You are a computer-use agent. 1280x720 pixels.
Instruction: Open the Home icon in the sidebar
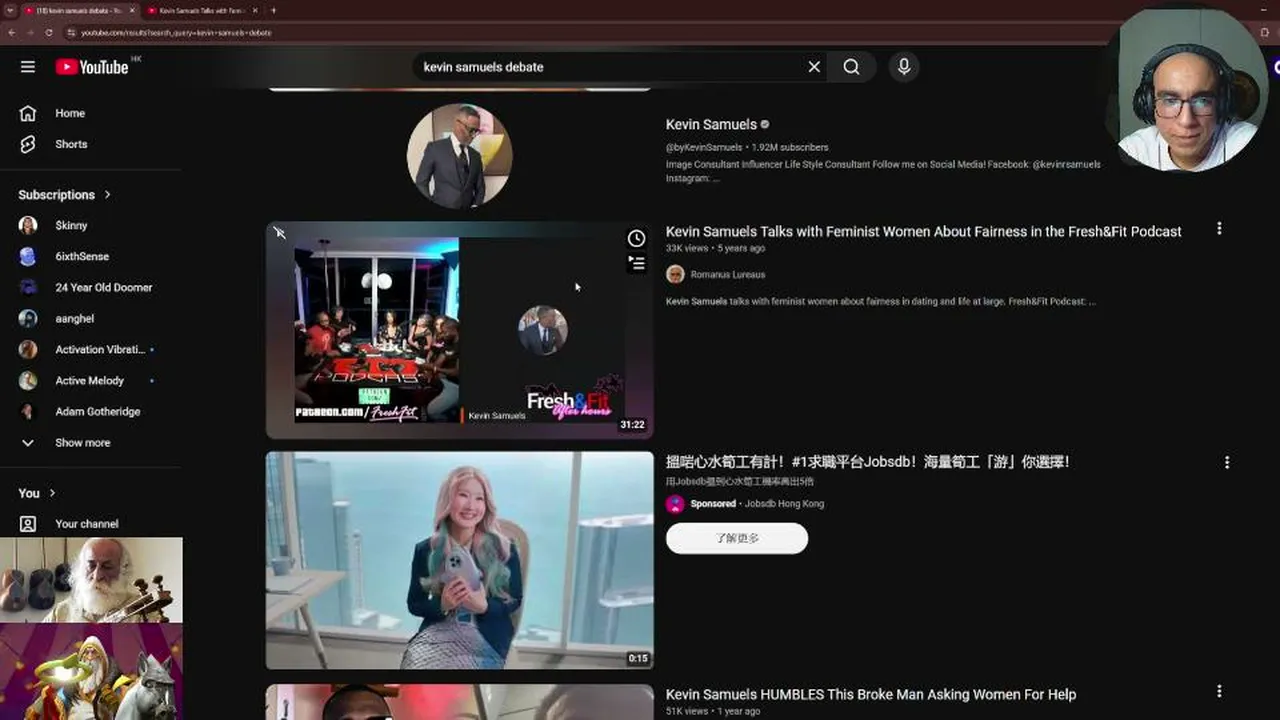[28, 113]
